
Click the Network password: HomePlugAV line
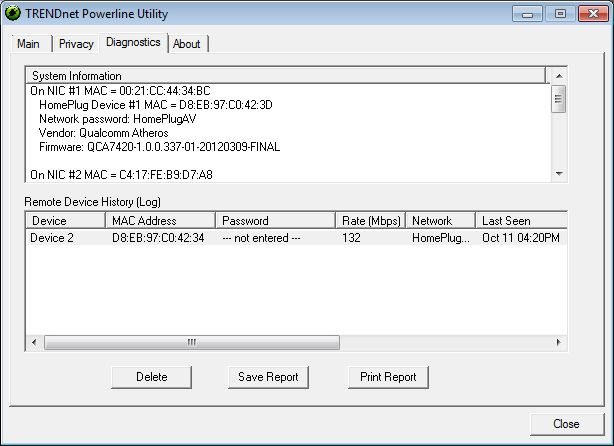click(117, 119)
